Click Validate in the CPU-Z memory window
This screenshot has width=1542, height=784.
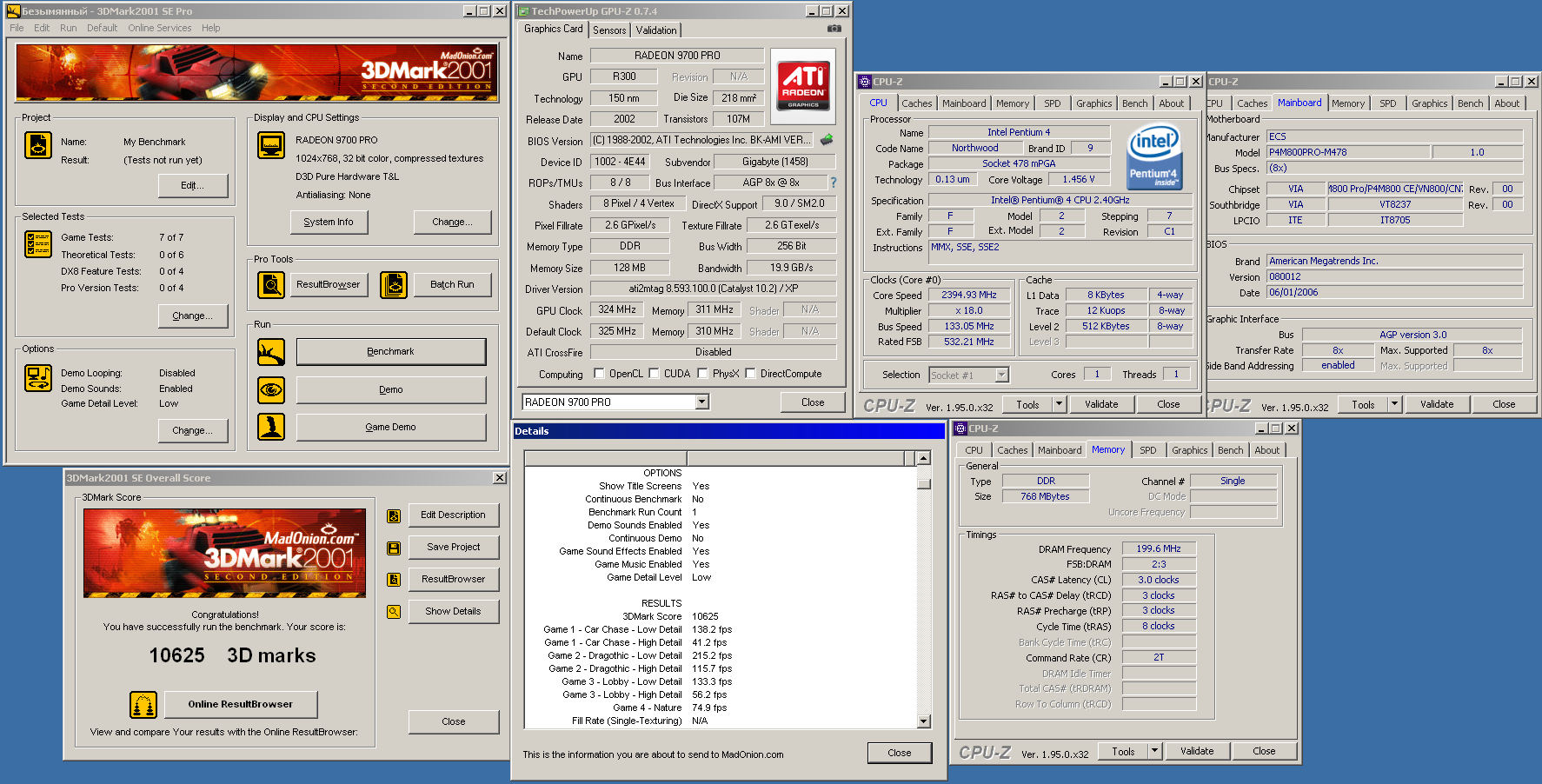tap(1197, 751)
